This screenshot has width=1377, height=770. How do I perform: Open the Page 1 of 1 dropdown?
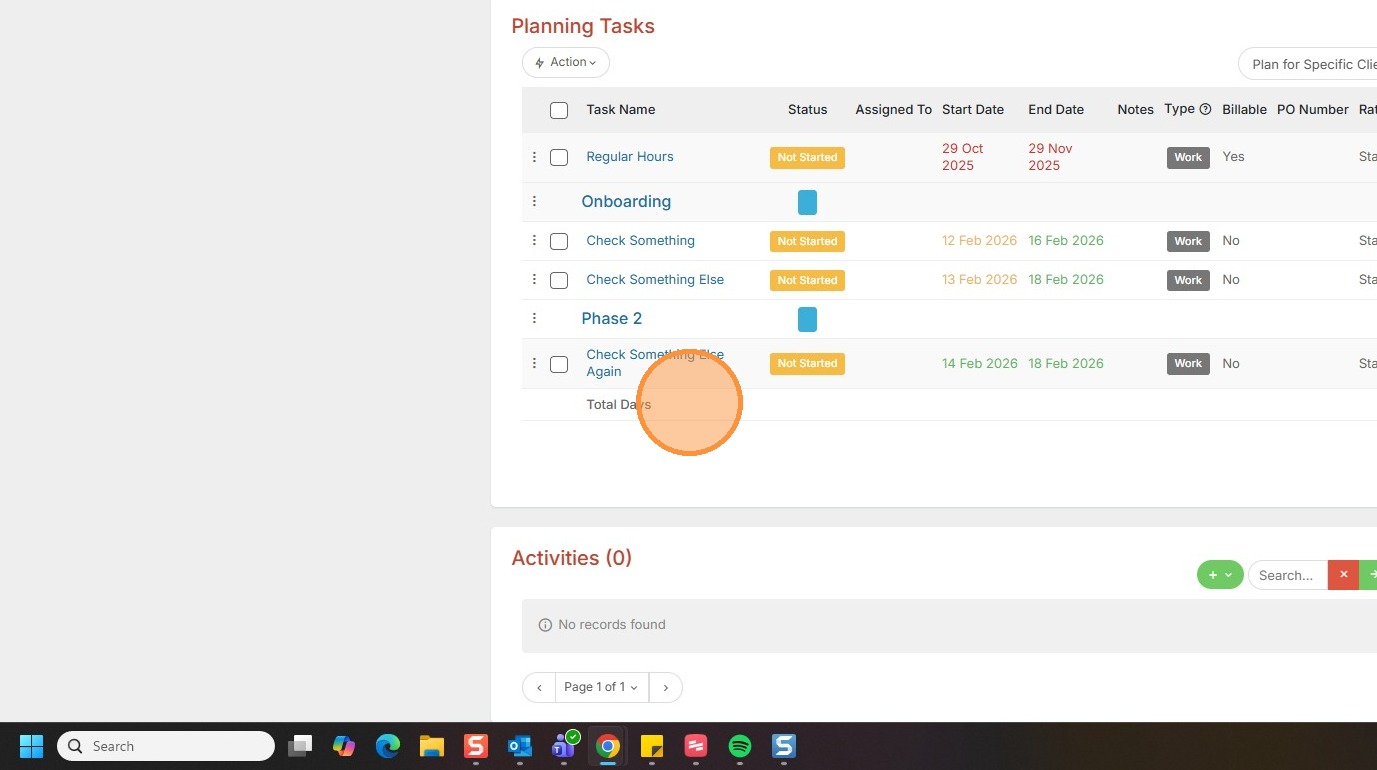[602, 687]
